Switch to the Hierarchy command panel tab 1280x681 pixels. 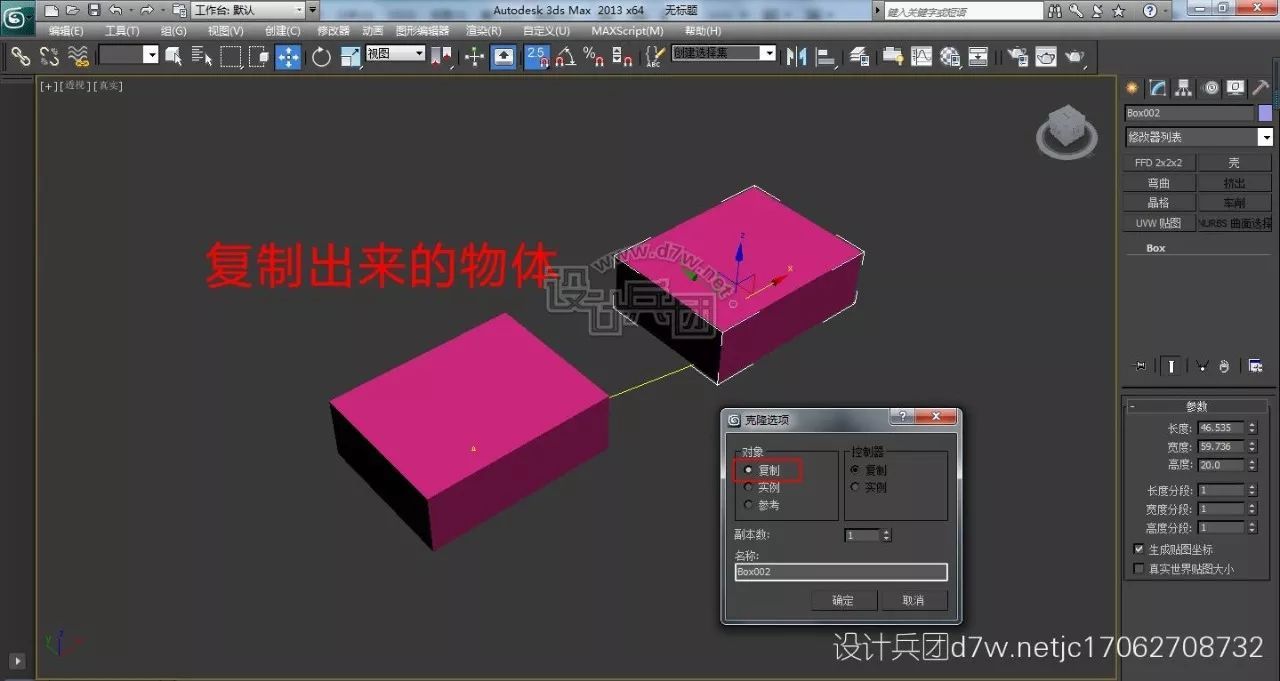click(1184, 88)
